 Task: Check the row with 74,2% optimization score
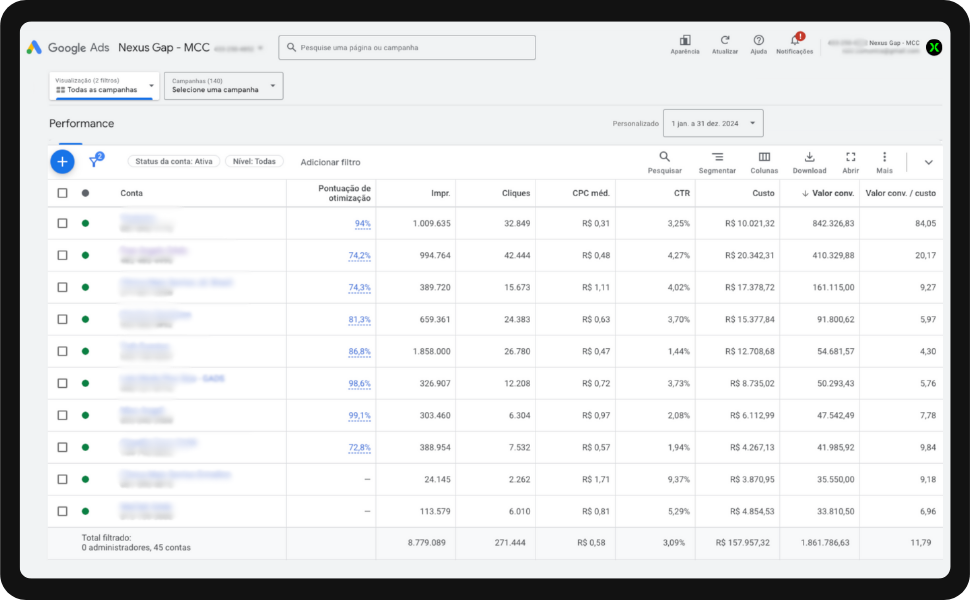[x=62, y=255]
